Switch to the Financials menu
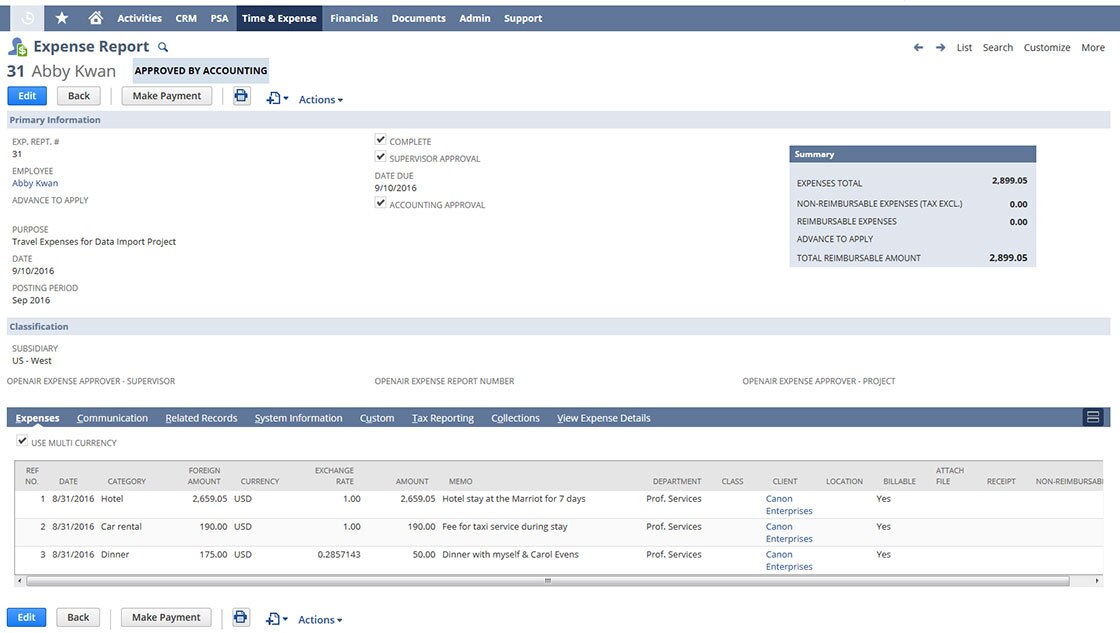The height and width of the screenshot is (633, 1120). (x=353, y=17)
